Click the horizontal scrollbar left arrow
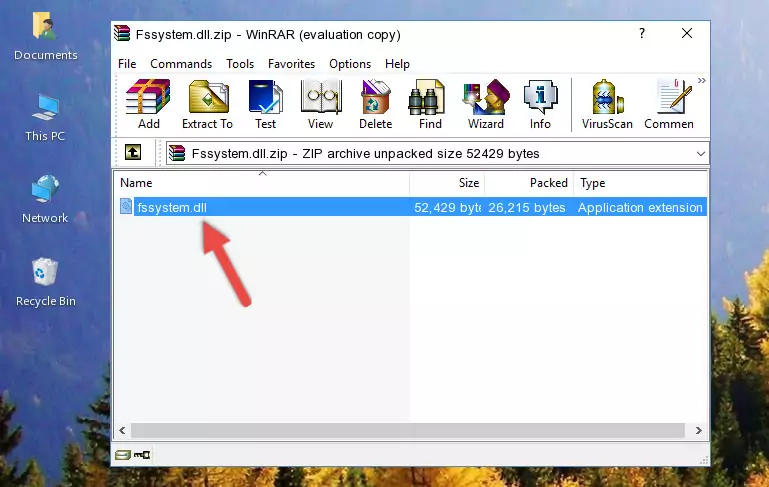The width and height of the screenshot is (769, 487). pyautogui.click(x=123, y=430)
